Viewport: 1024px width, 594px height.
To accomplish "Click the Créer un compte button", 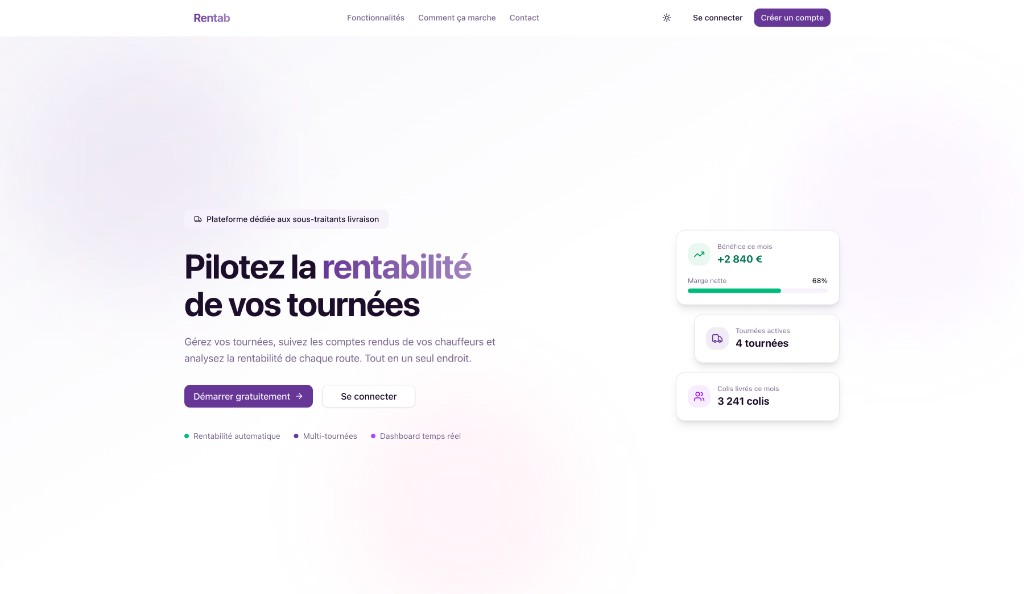I will [x=791, y=17].
